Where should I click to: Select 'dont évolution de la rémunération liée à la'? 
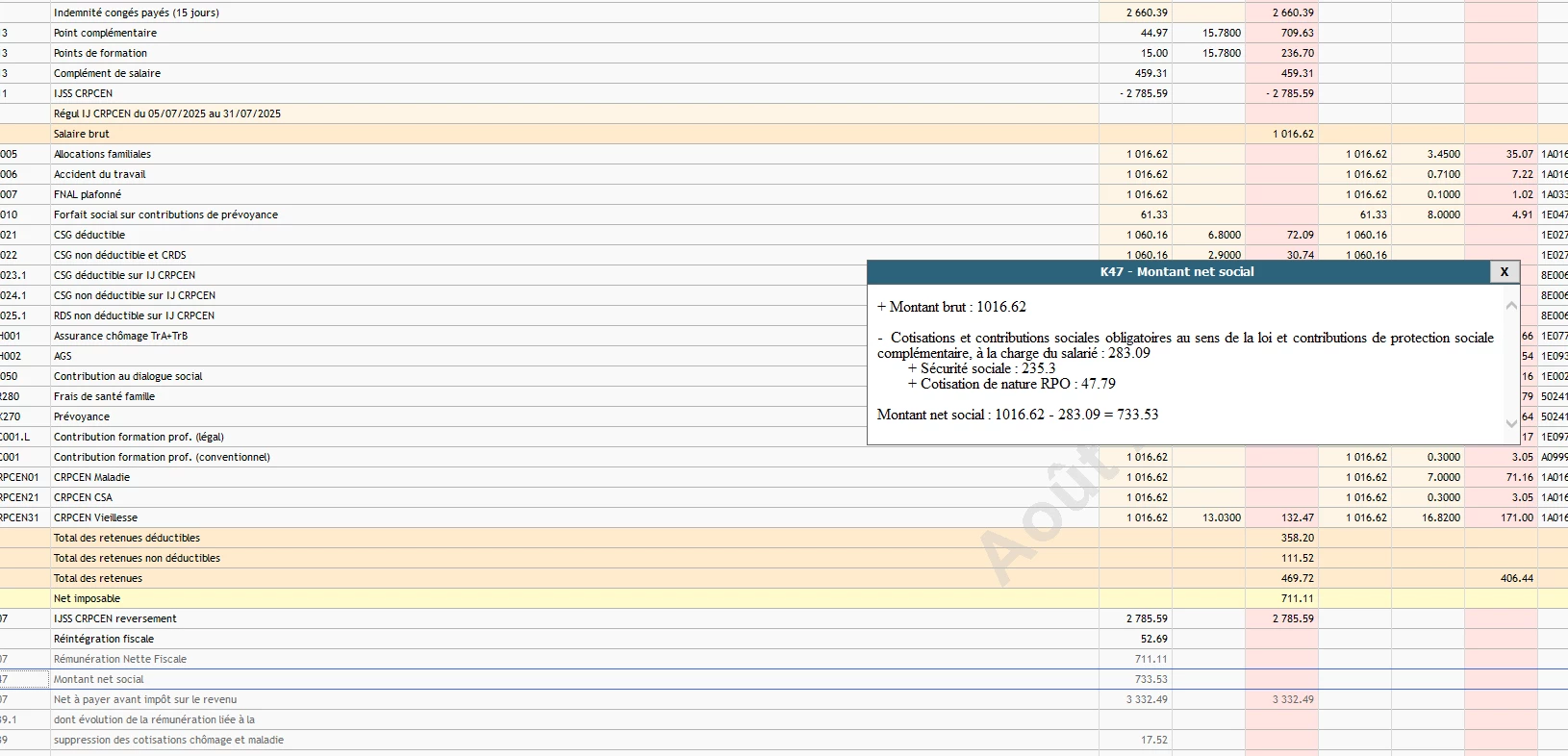[154, 719]
